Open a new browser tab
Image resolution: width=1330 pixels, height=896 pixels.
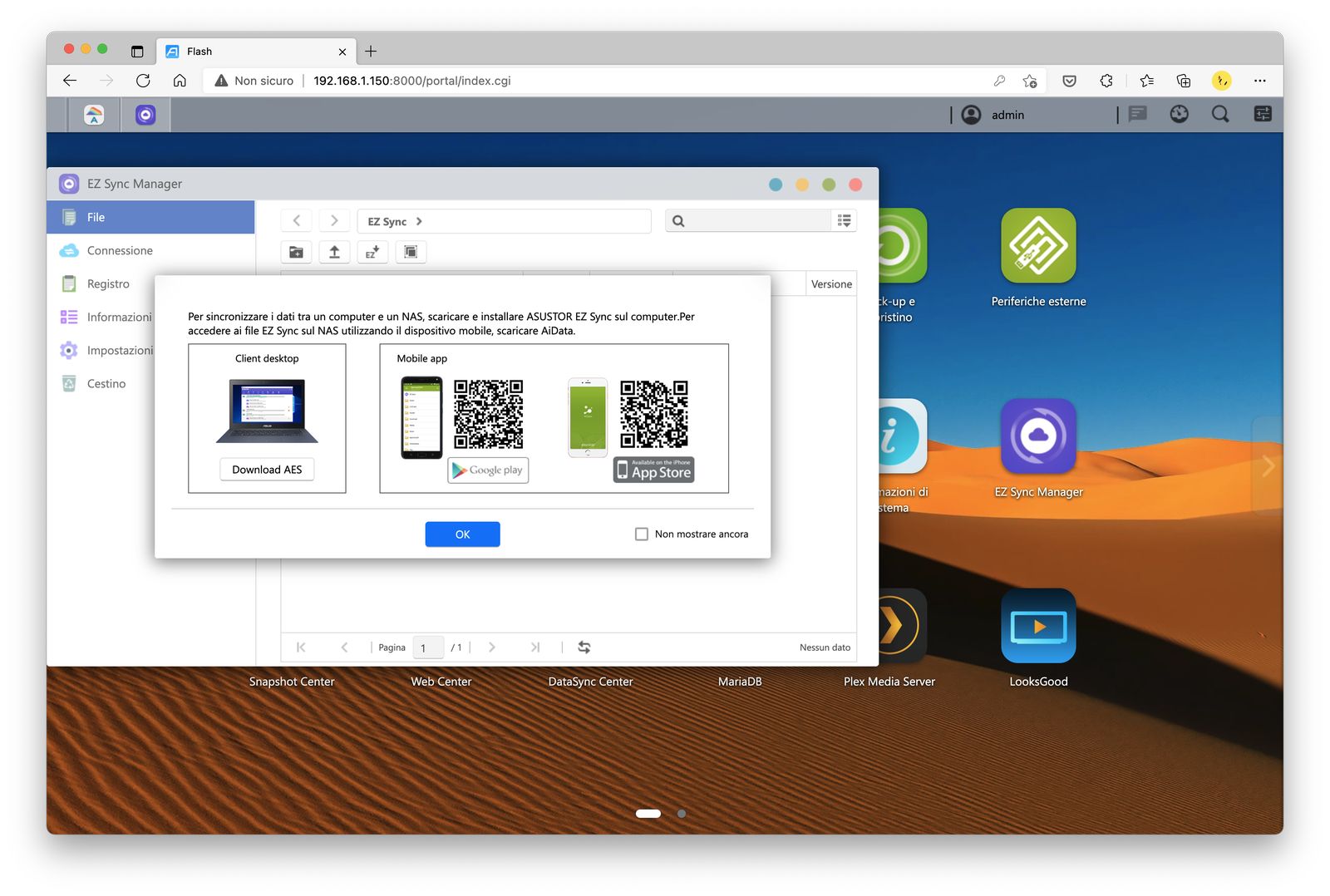(371, 52)
